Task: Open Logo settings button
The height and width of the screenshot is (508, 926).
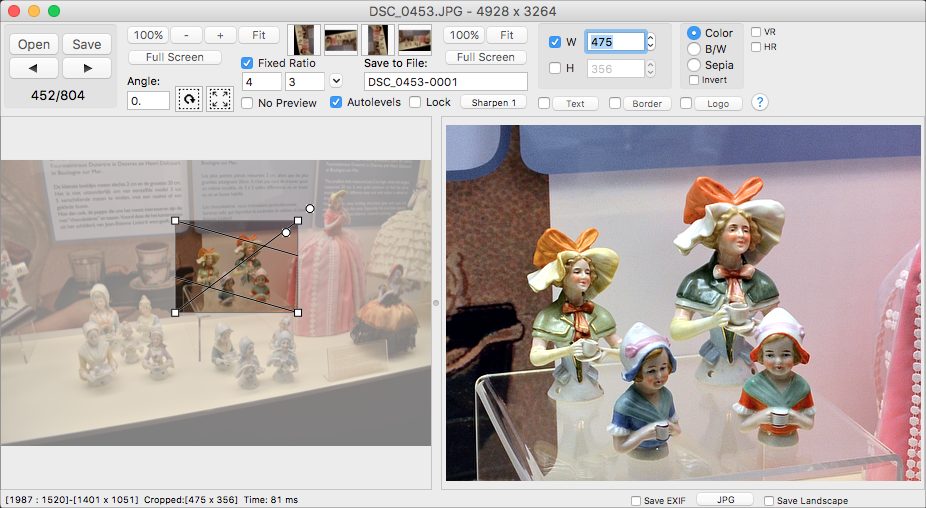Action: tap(718, 104)
